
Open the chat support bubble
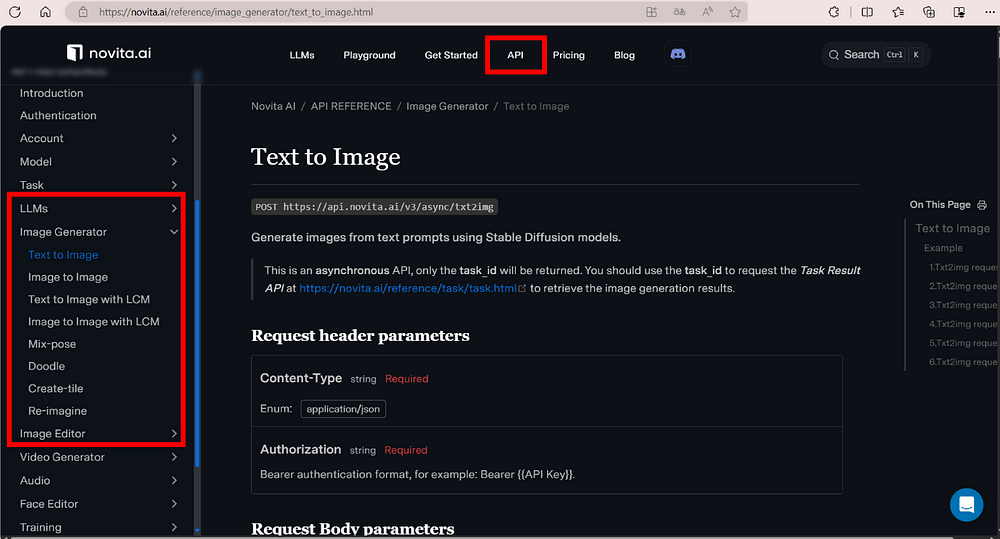[966, 505]
